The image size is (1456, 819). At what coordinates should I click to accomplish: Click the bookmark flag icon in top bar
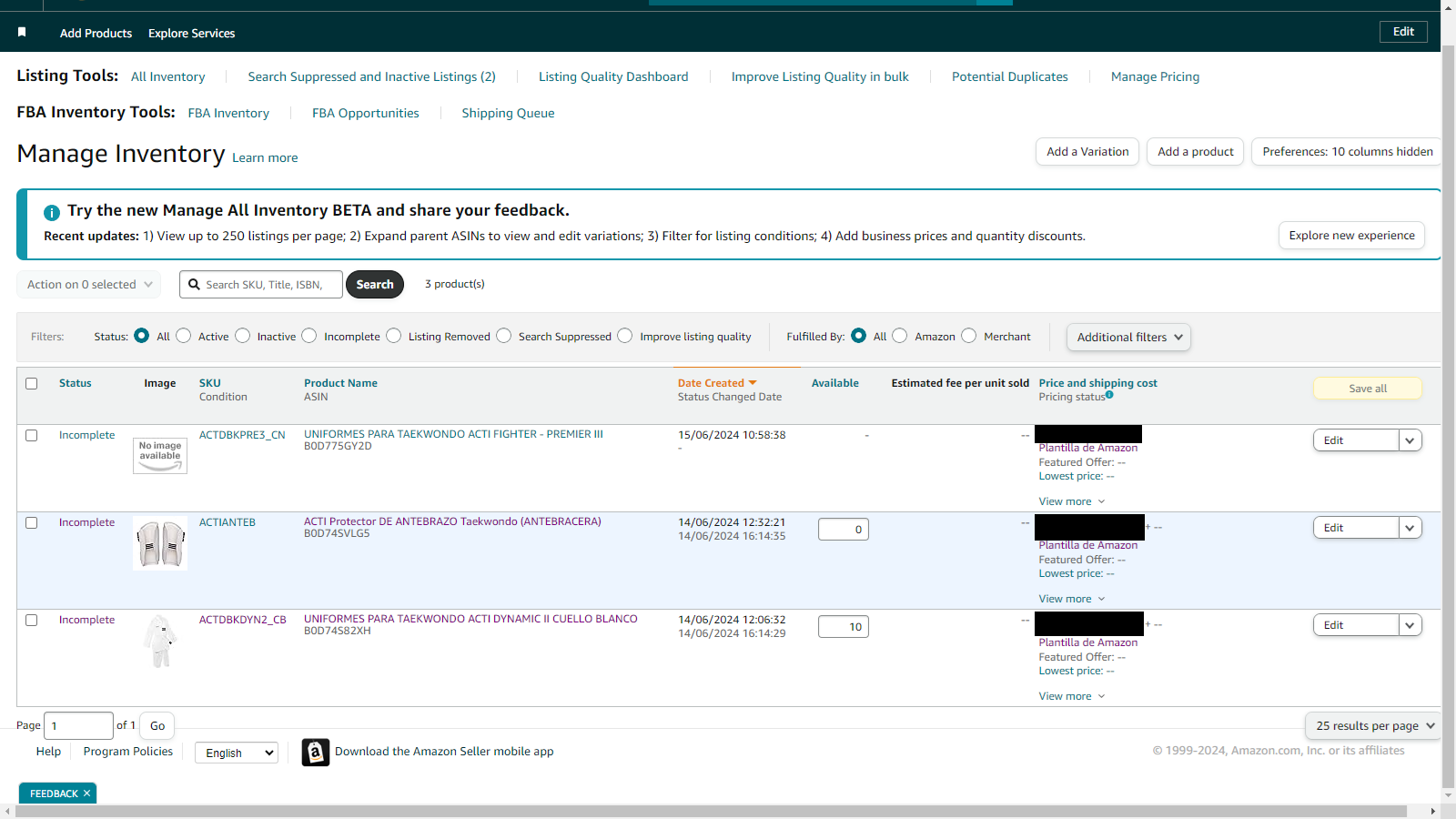[22, 32]
